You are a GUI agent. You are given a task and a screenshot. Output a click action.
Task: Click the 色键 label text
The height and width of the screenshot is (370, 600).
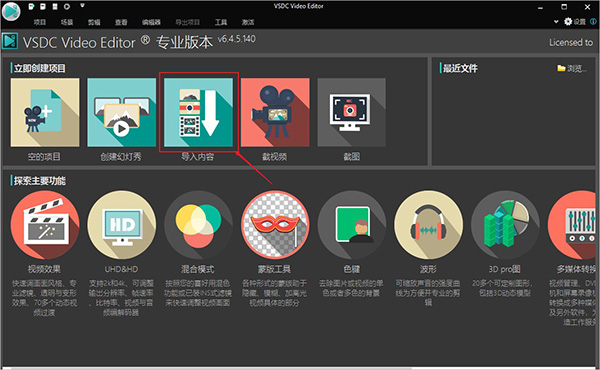pyautogui.click(x=352, y=269)
